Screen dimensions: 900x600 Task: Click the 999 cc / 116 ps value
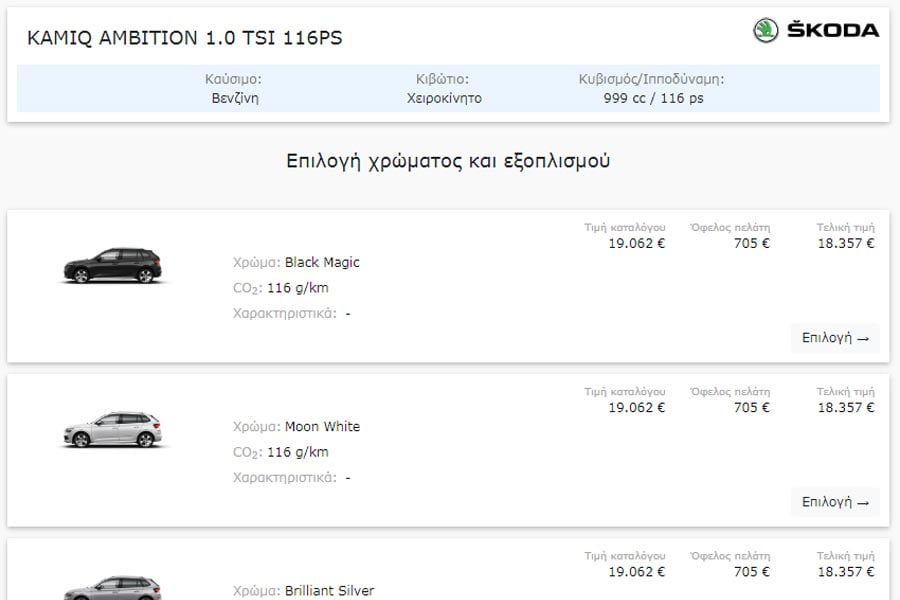[x=653, y=99]
